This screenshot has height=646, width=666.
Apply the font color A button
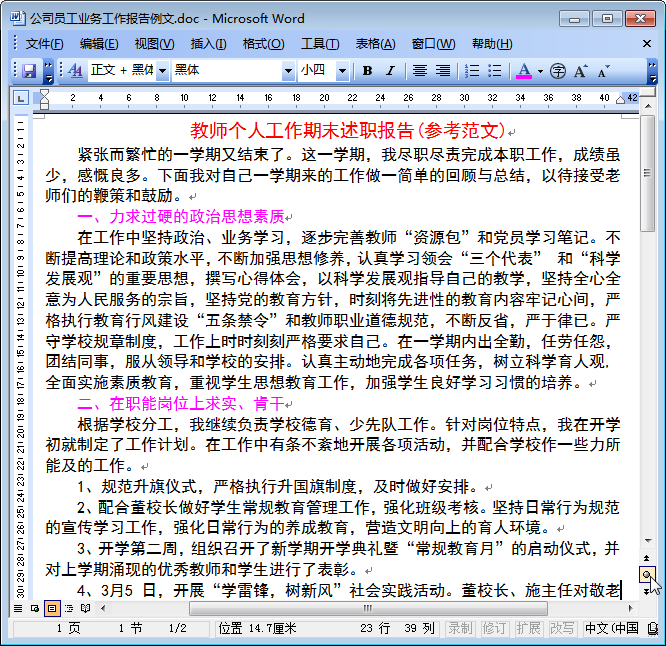click(524, 71)
